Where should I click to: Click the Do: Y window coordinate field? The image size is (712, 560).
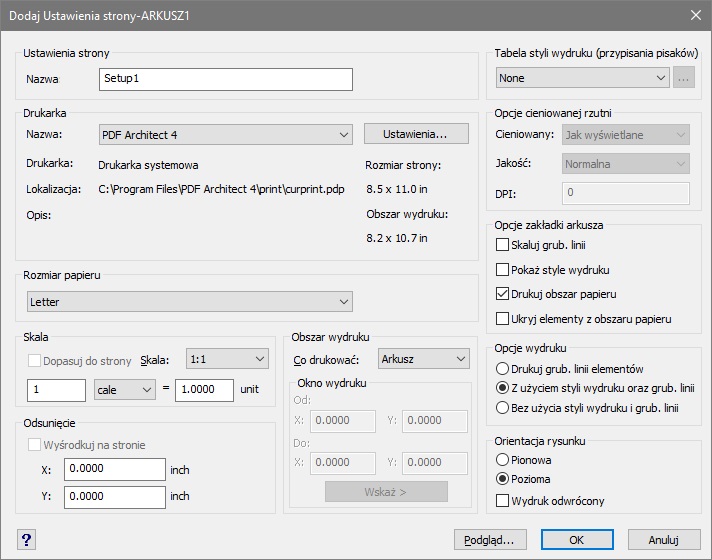tap(435, 463)
